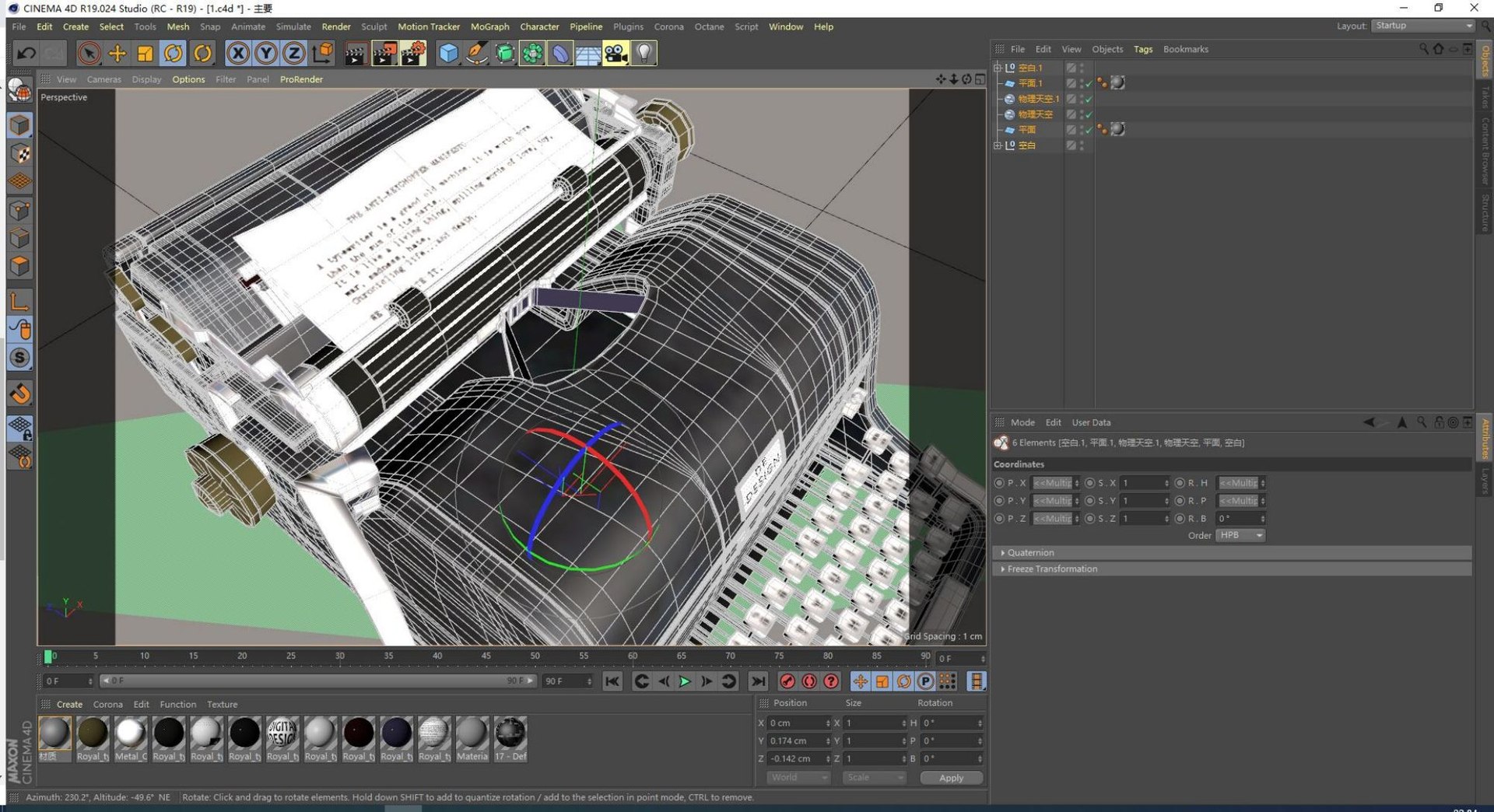Select the Spline Pen tool icon
This screenshot has width=1494, height=812.
pos(476,53)
